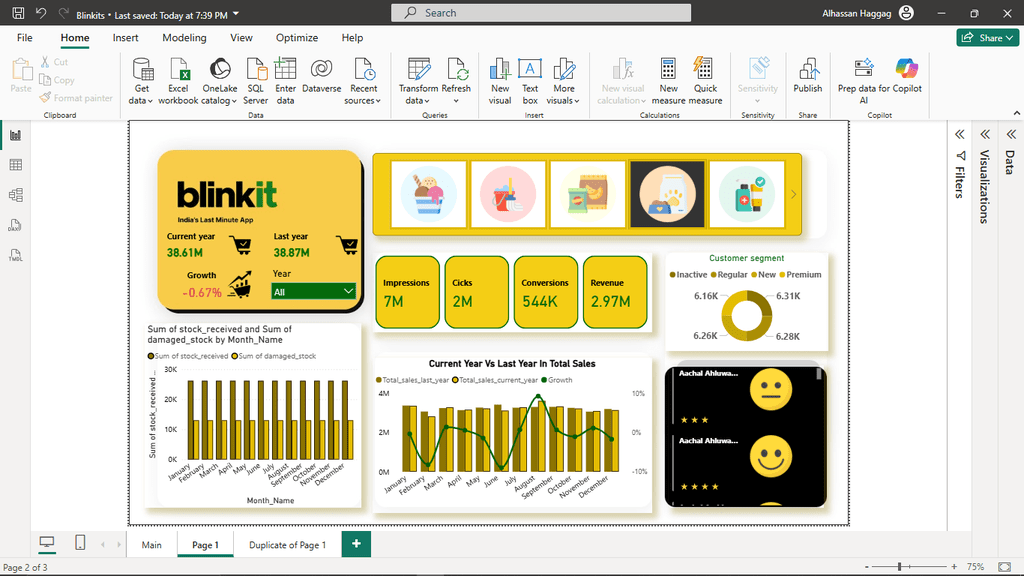Open Transform data in the ribbon
This screenshot has width=1024, height=576.
point(418,80)
